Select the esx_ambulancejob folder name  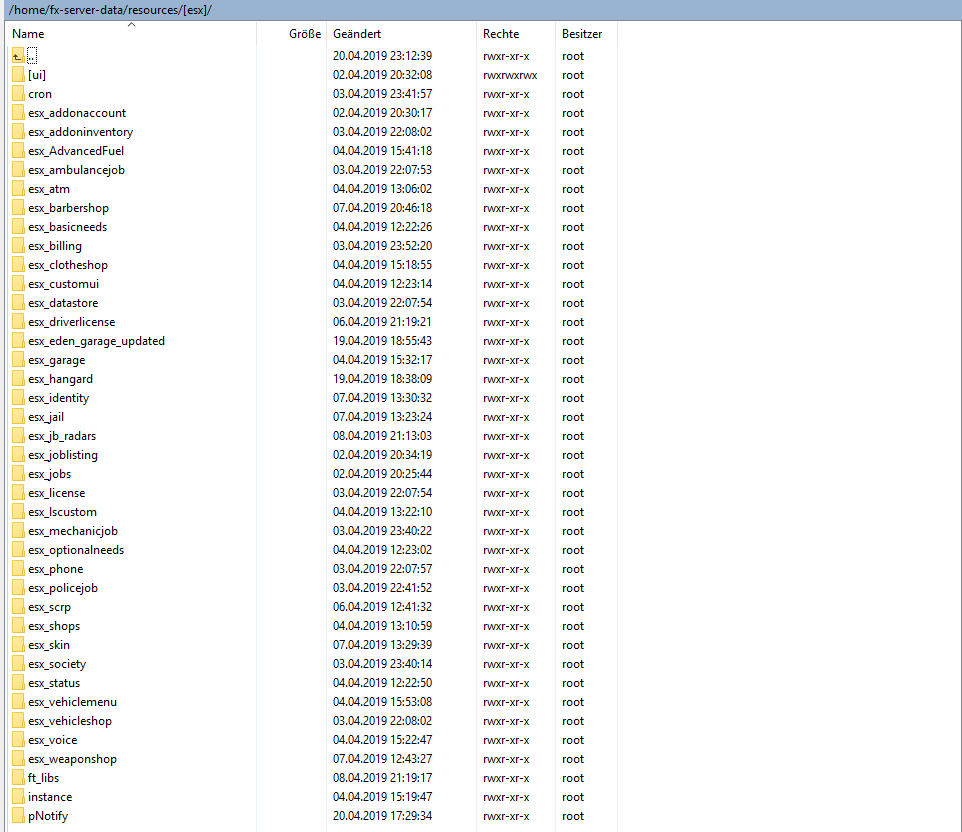point(76,170)
